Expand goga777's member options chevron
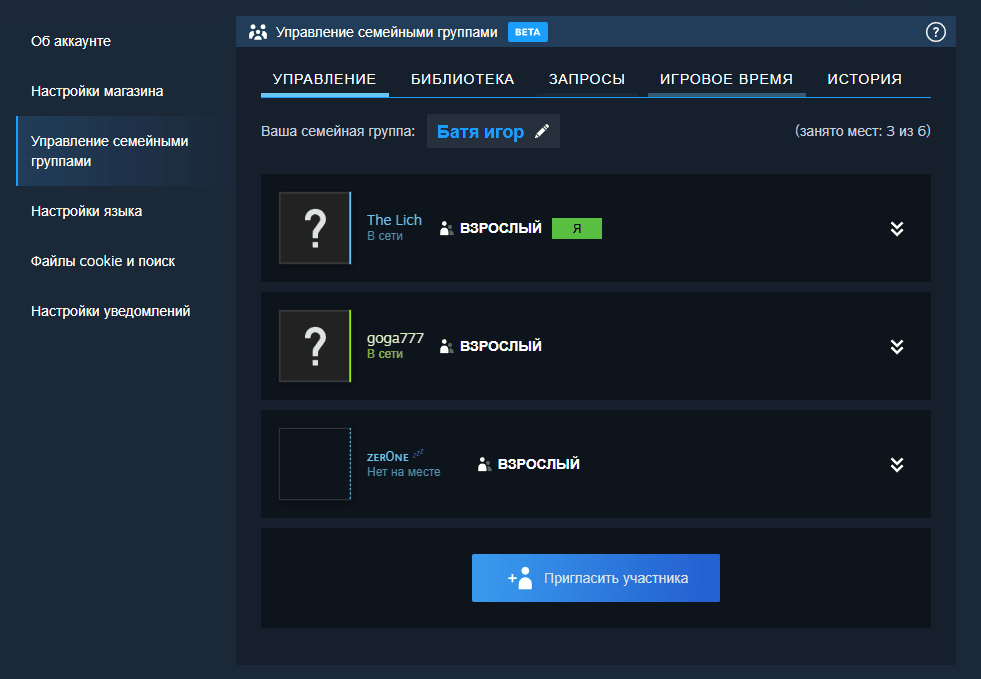The height and width of the screenshot is (679, 981). pos(897,346)
